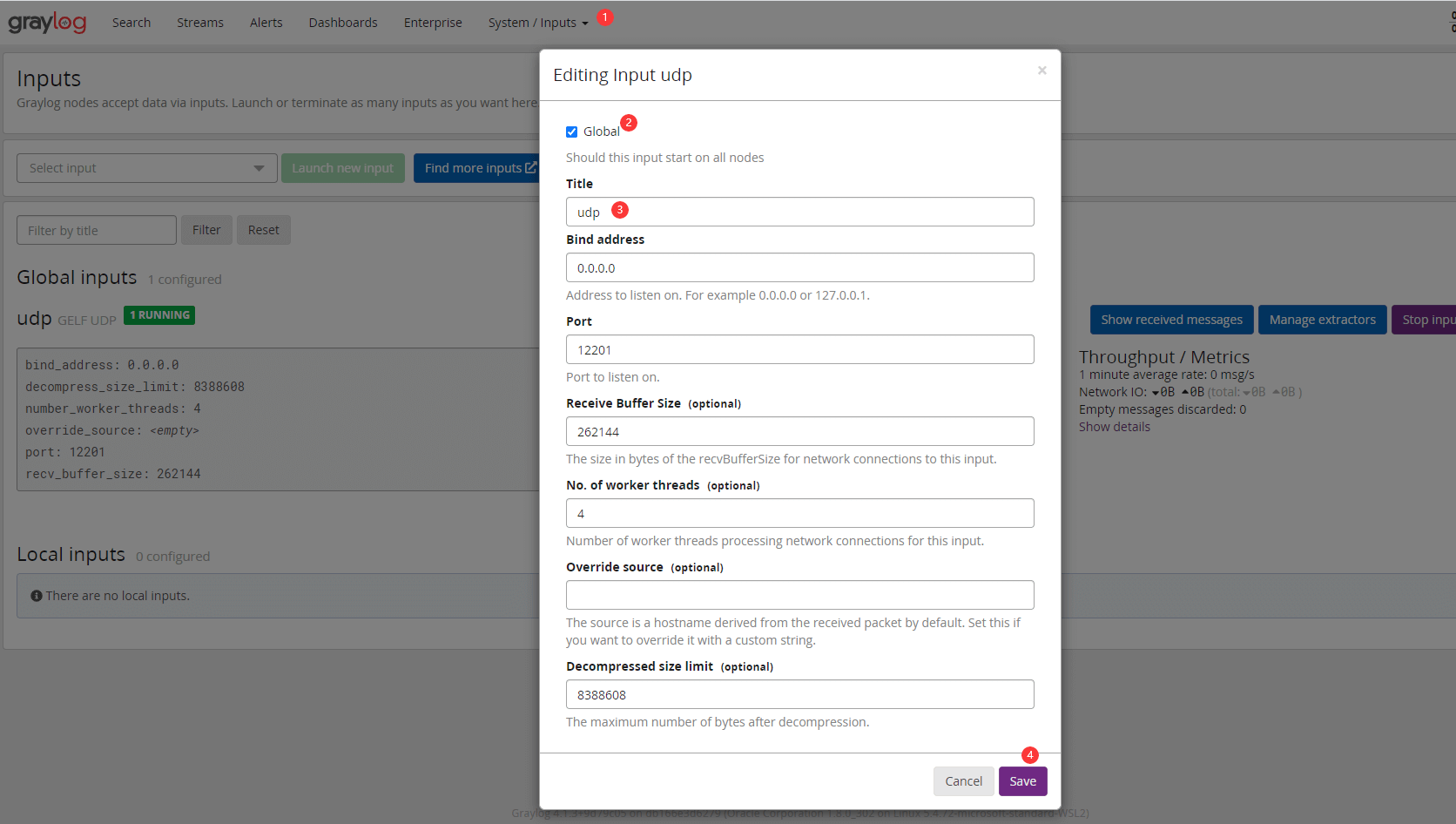Viewport: 1456px width, 824px height.
Task: Select 'number_worker_threads: 4' line
Action: point(113,409)
